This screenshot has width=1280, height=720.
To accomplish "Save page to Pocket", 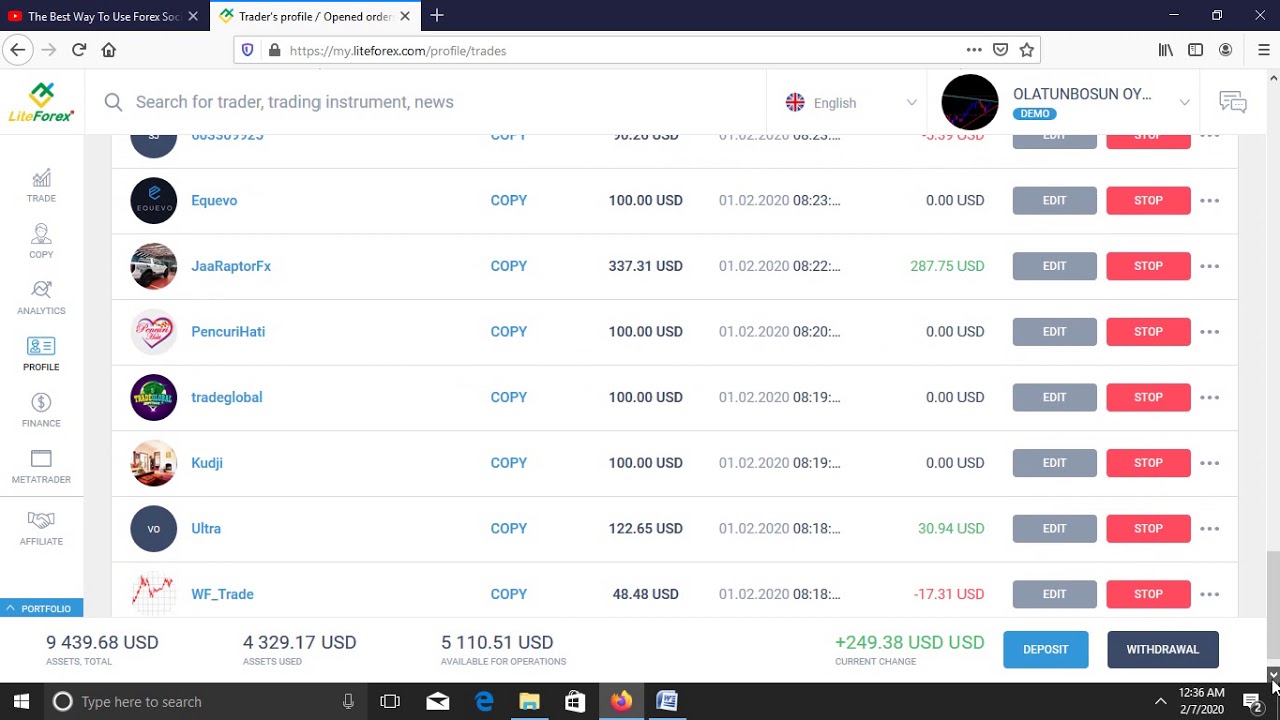I will [x=1000, y=50].
